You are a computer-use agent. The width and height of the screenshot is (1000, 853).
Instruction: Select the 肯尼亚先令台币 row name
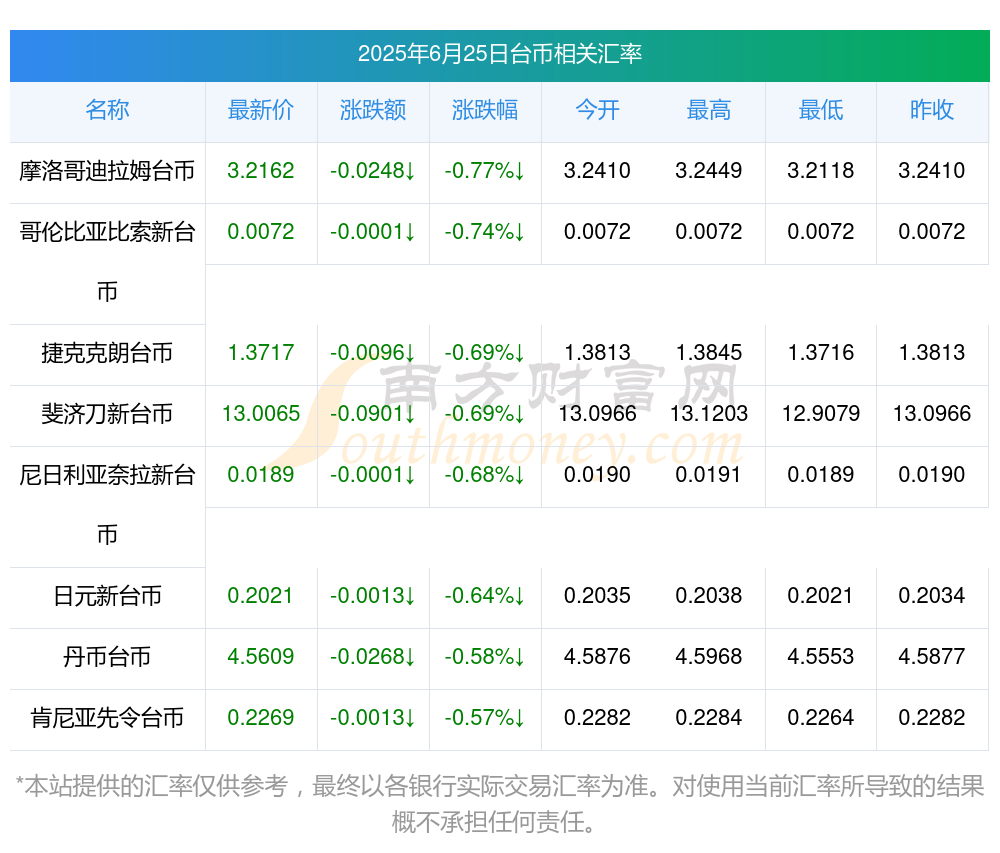click(107, 718)
